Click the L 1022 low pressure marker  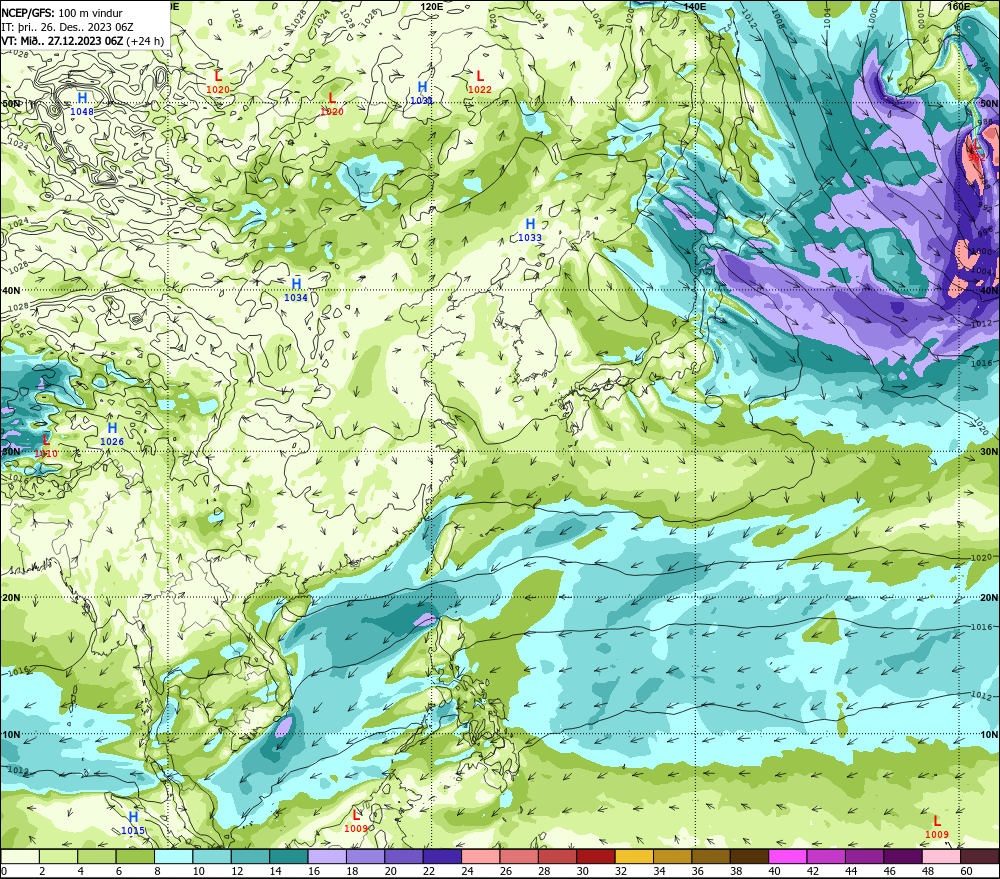click(x=480, y=82)
